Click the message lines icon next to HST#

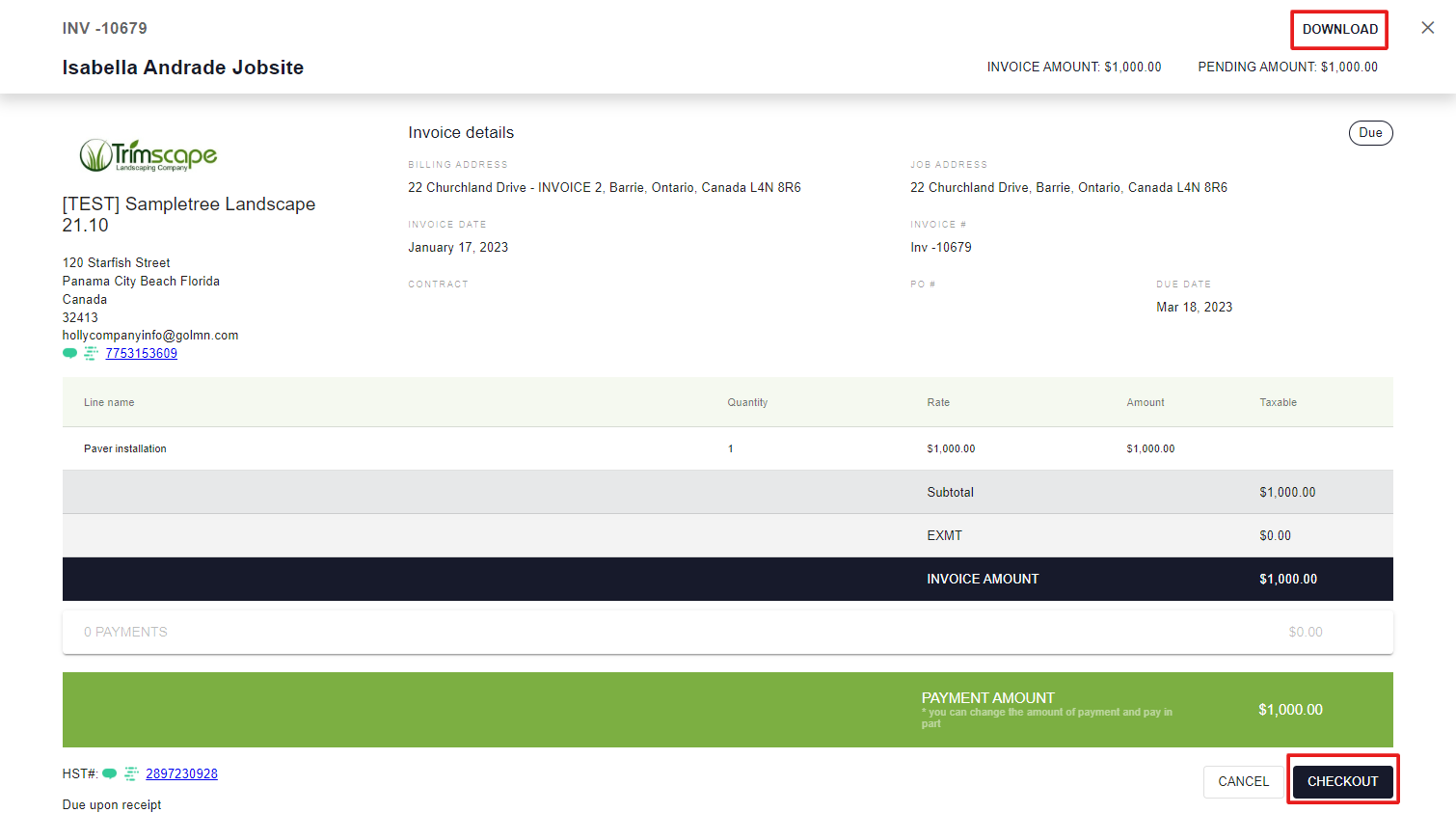[x=132, y=773]
